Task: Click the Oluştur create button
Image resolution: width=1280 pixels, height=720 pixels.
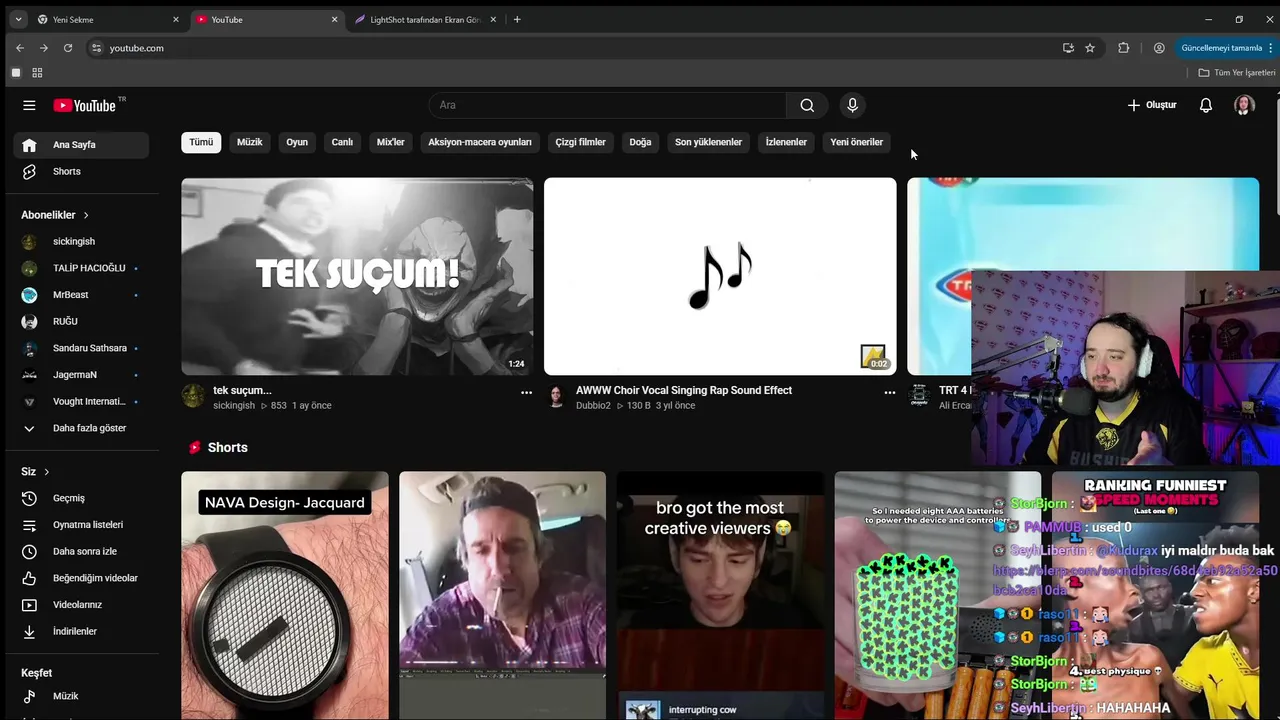Action: click(x=1152, y=105)
